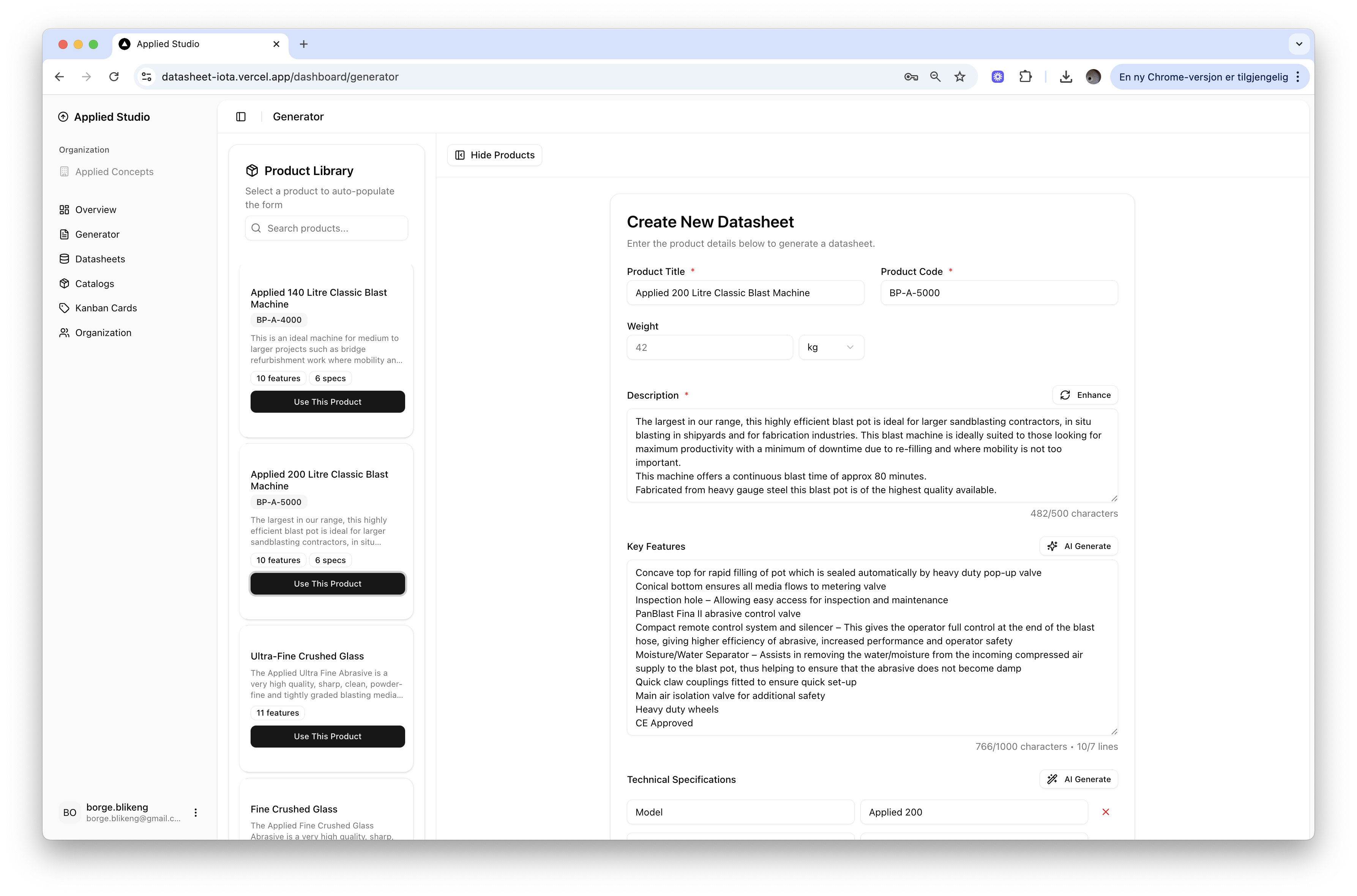Click the Kanban Cards tag icon
The width and height of the screenshot is (1357, 896).
coord(65,308)
